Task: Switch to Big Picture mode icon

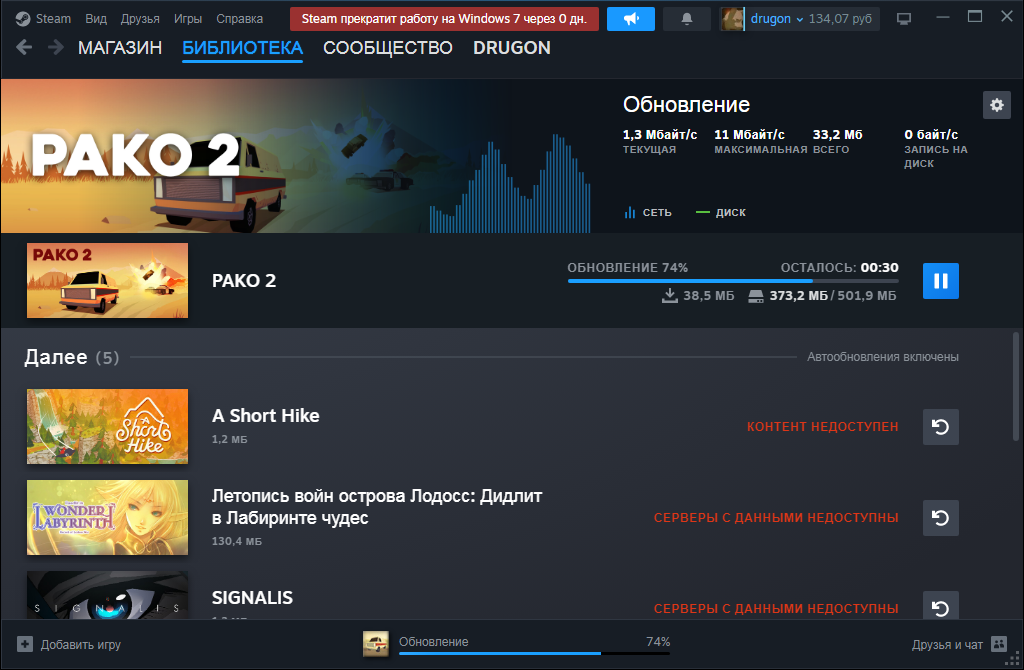Action: [x=904, y=19]
